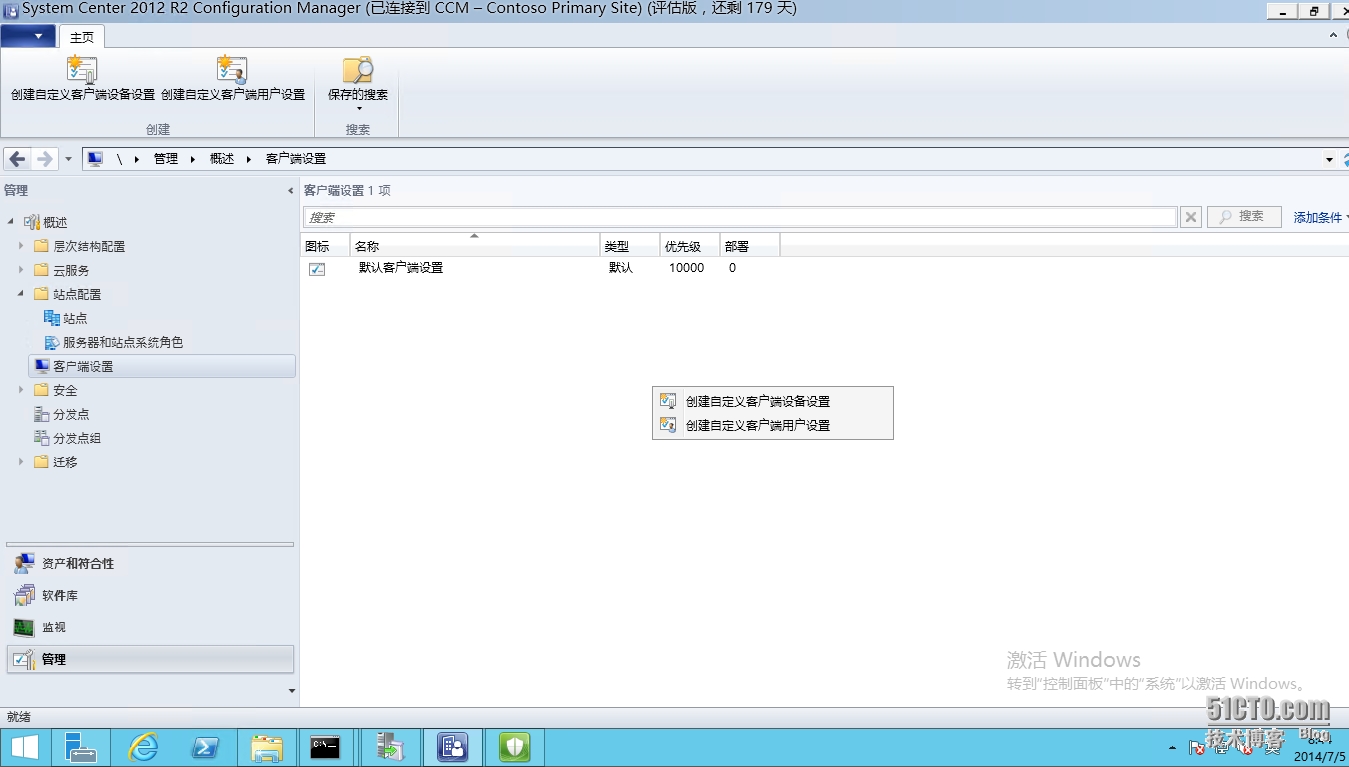The height and width of the screenshot is (767, 1349).
Task: Click the 创建自定义客户端用户设置 ribbon icon
Action: tap(232, 69)
